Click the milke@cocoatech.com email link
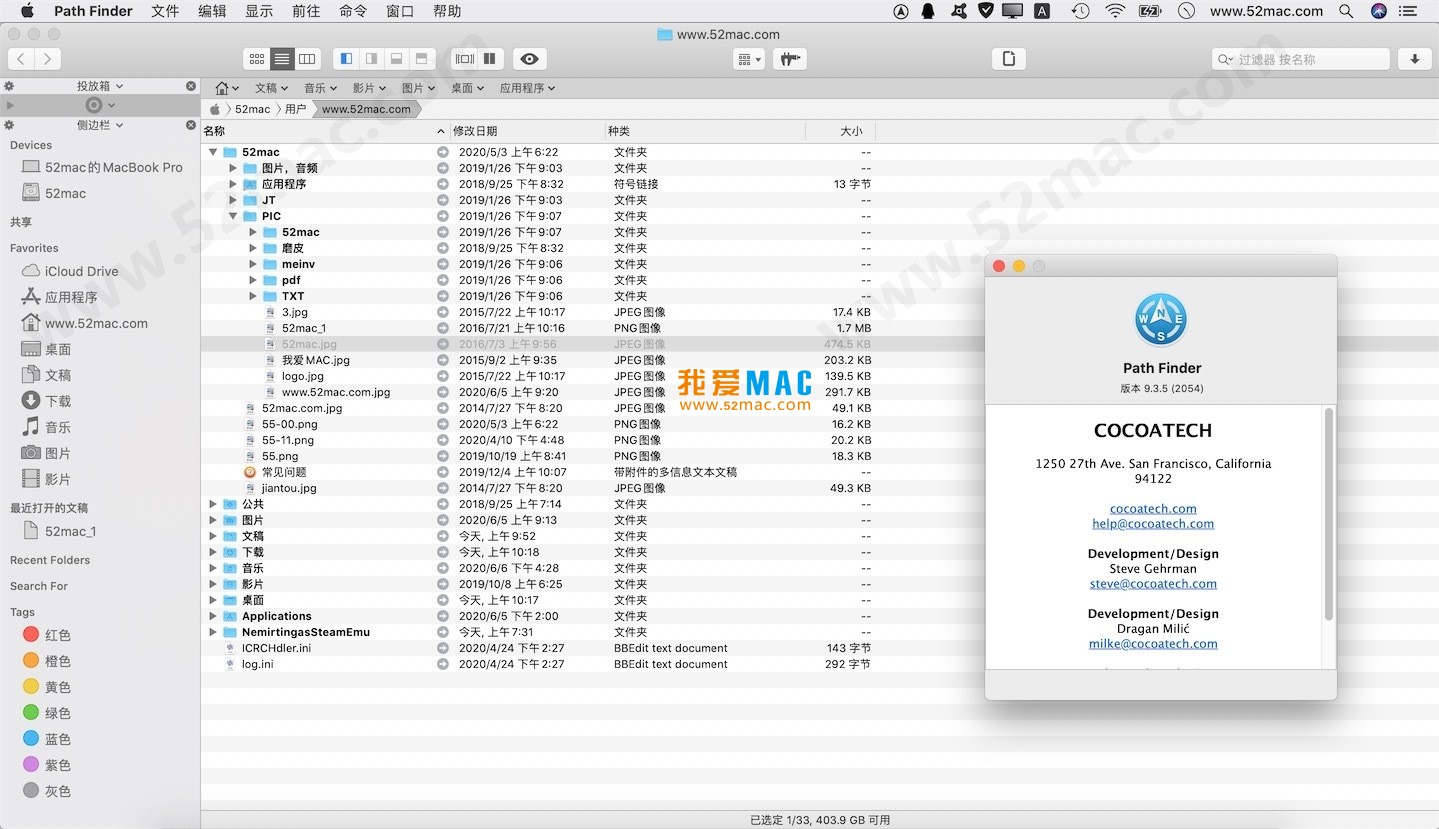Screen dimensions: 1439x829 pos(1153,643)
